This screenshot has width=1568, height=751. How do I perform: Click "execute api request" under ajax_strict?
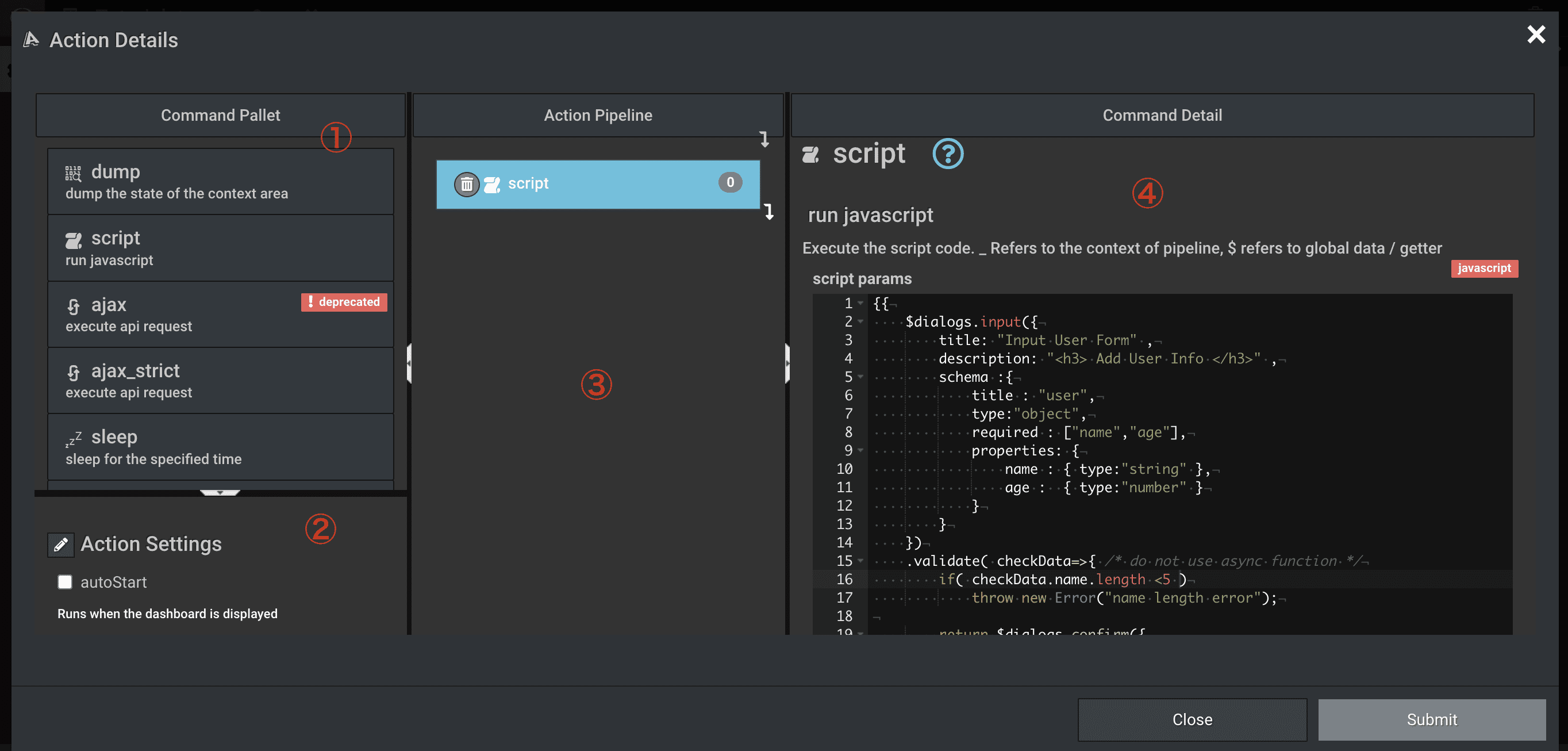pyautogui.click(x=128, y=393)
